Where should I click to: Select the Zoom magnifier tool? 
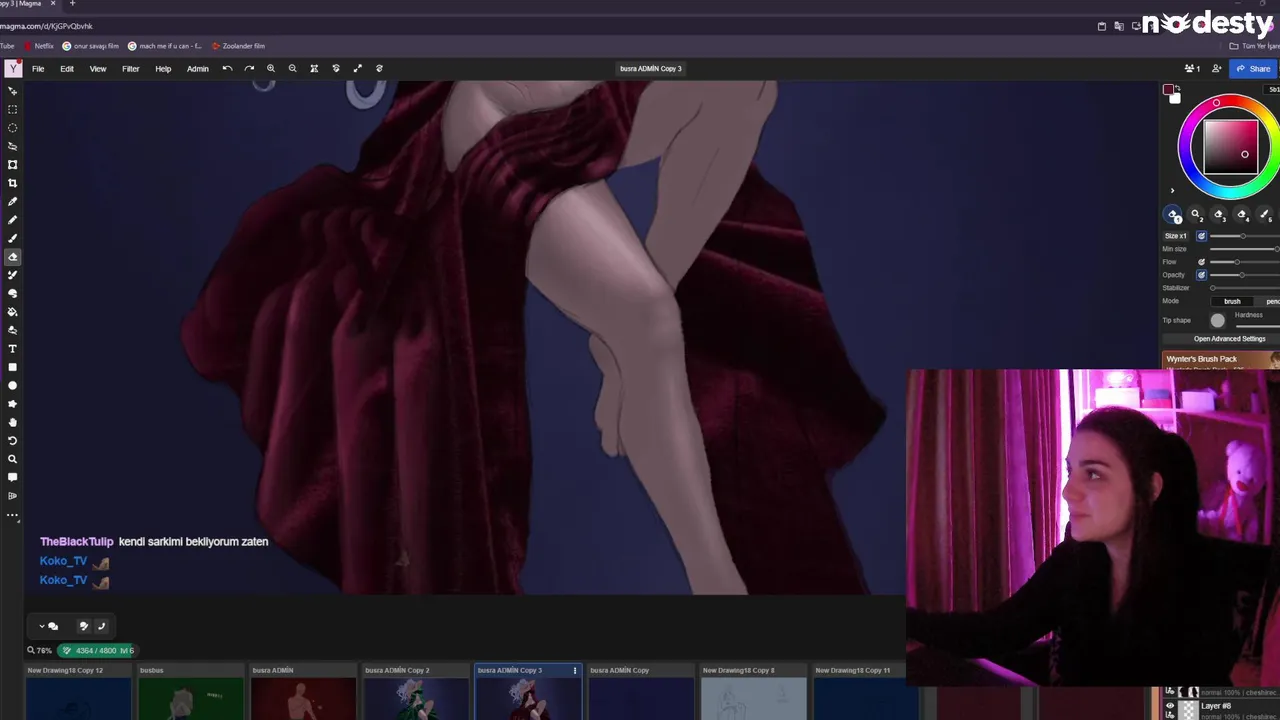tap(13, 459)
